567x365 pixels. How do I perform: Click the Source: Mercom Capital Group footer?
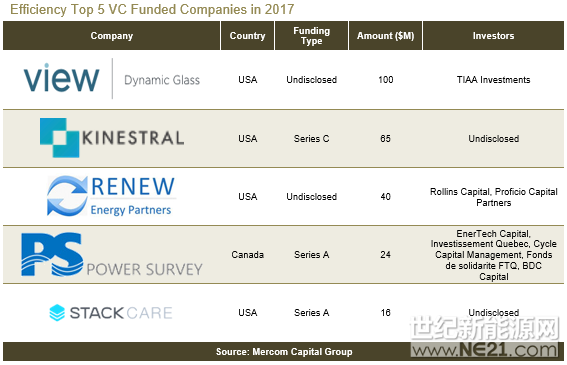click(x=284, y=352)
